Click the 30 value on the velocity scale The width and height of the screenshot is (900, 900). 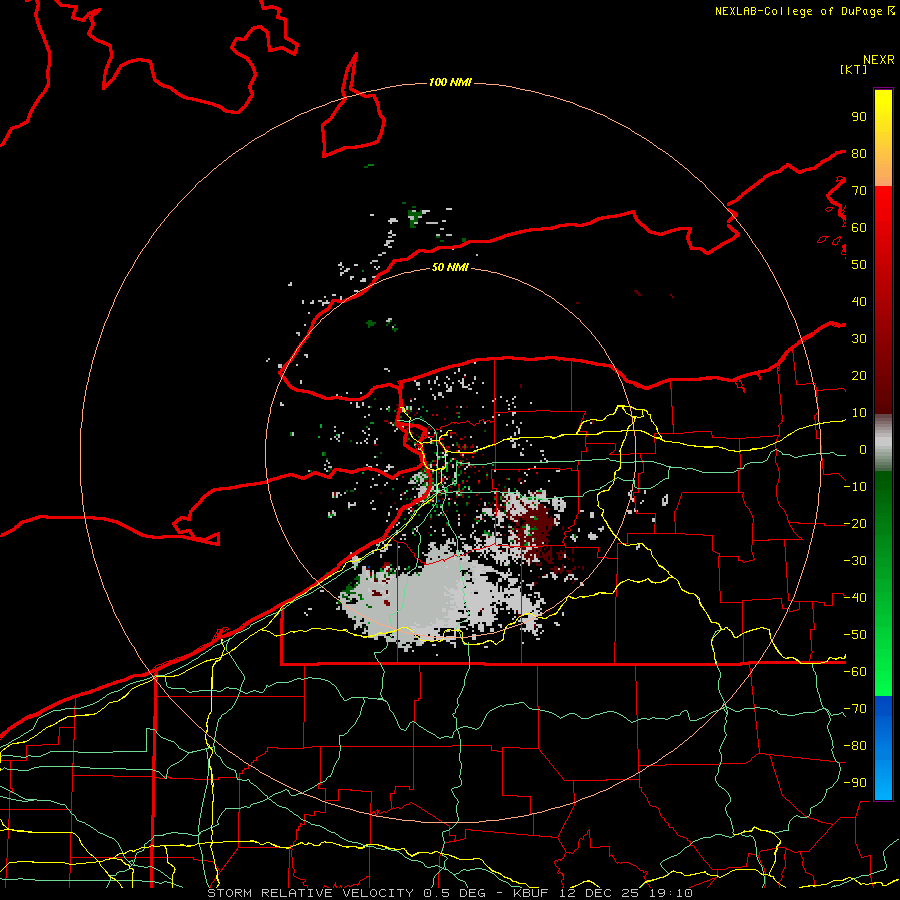[859, 339]
